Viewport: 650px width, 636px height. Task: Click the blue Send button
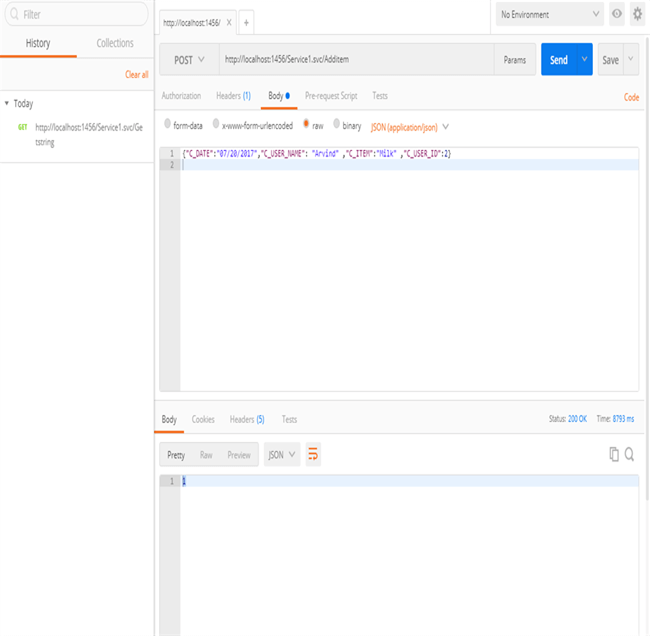pos(559,59)
